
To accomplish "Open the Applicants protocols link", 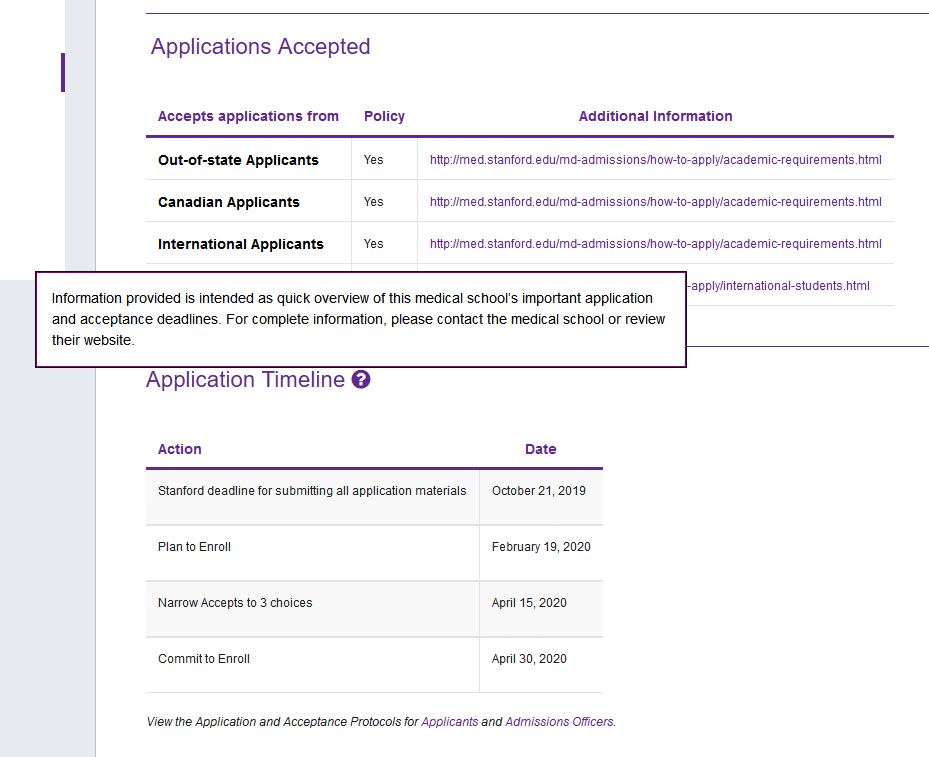I will pyautogui.click(x=450, y=722).
